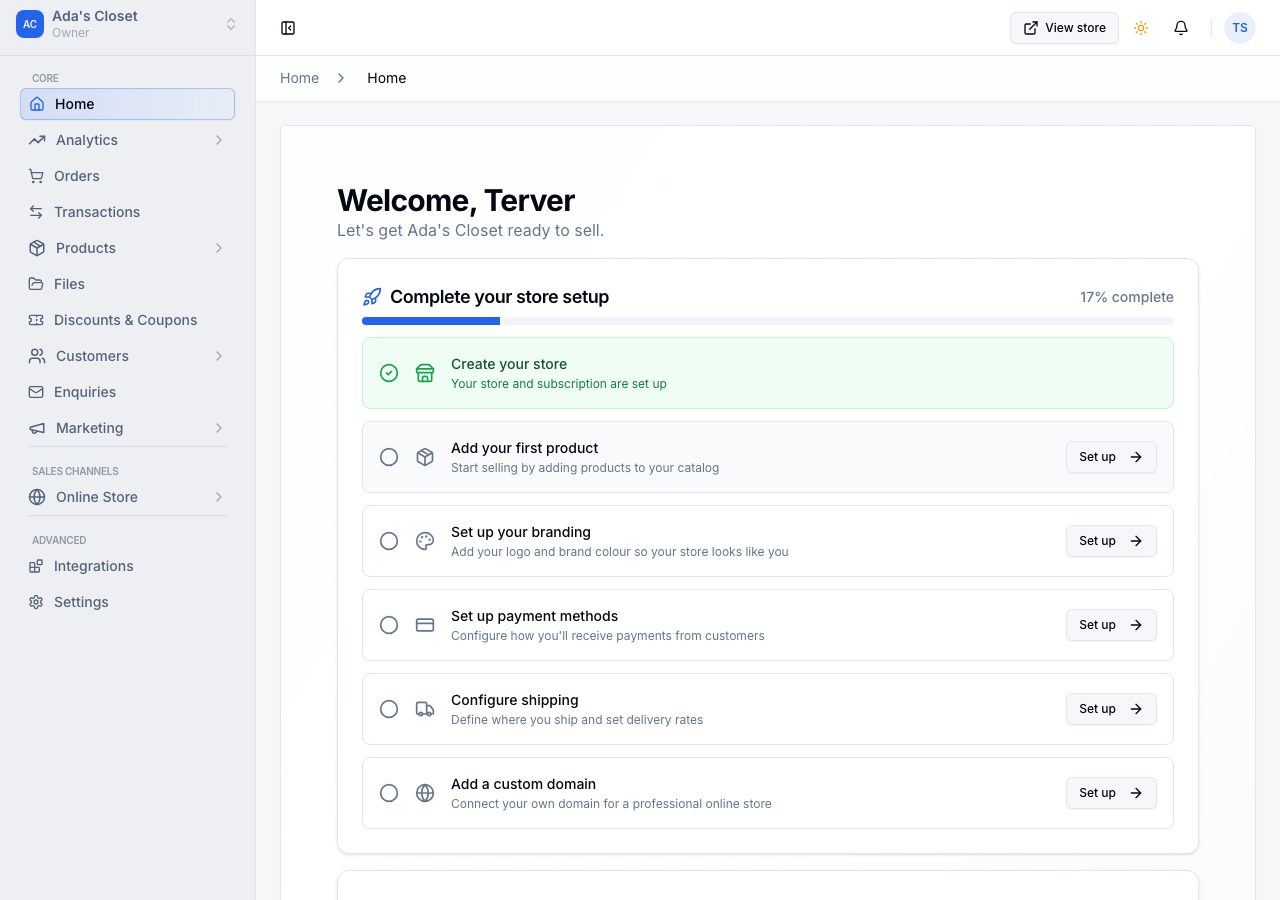Click Set up for payment methods
Image resolution: width=1280 pixels, height=900 pixels.
click(1111, 625)
